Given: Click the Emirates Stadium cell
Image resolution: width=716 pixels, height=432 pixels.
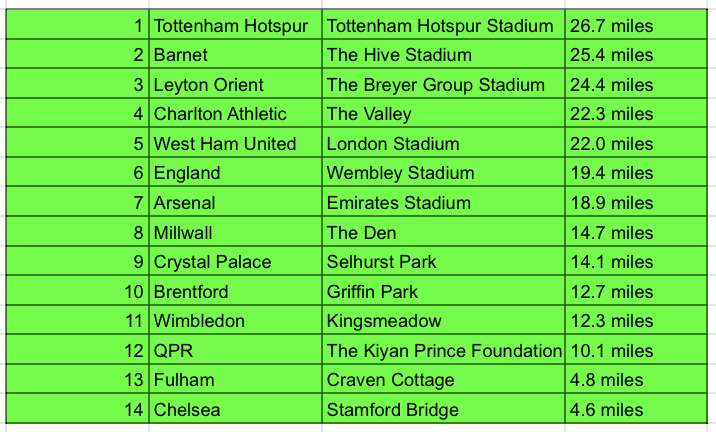Looking at the screenshot, I should [x=443, y=202].
